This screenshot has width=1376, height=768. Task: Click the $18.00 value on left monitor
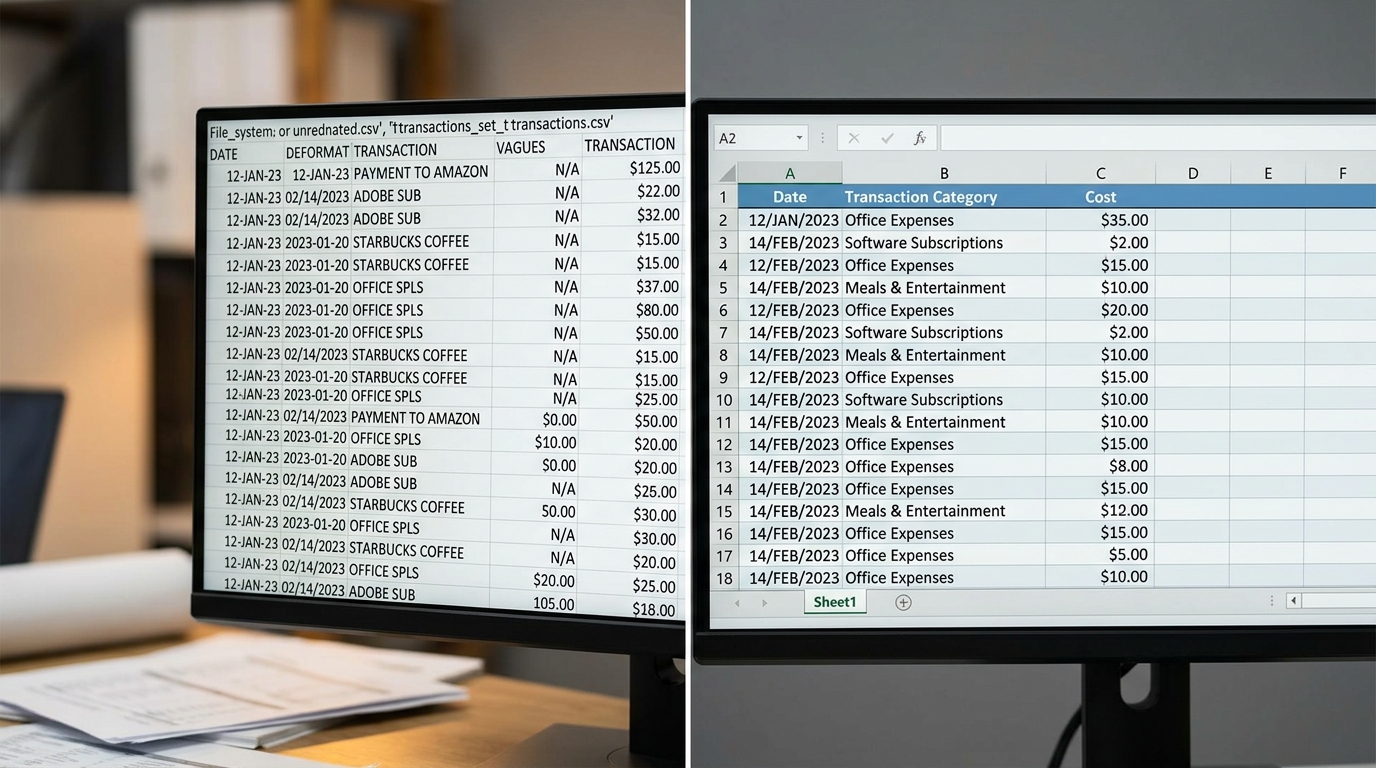[x=655, y=609]
